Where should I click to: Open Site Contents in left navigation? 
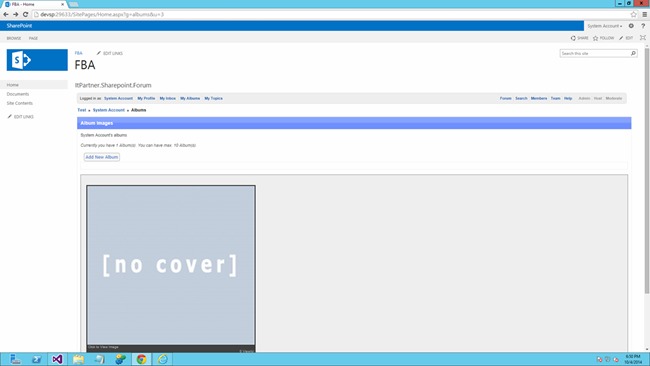click(x=19, y=103)
